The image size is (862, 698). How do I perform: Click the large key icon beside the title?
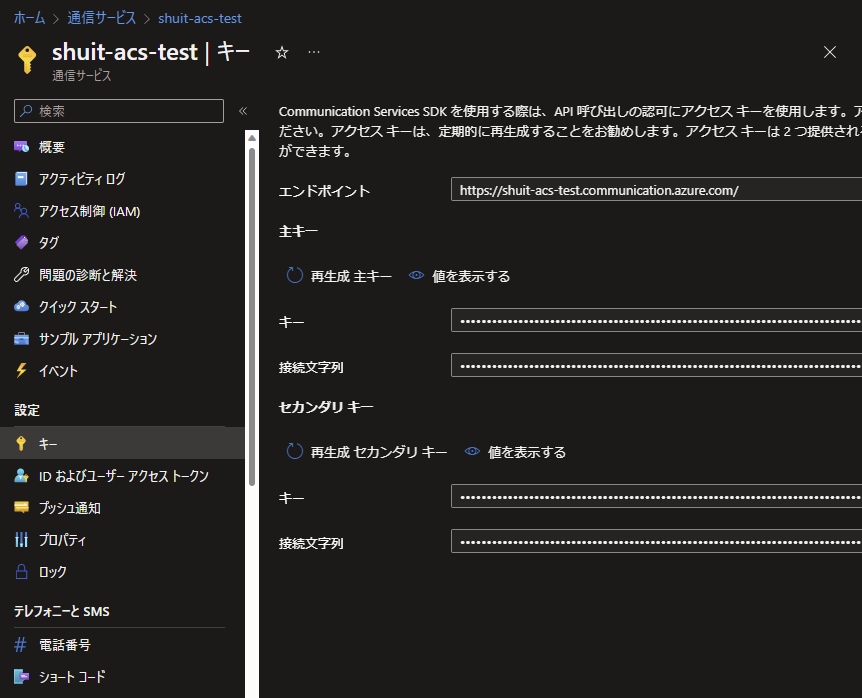[27, 59]
